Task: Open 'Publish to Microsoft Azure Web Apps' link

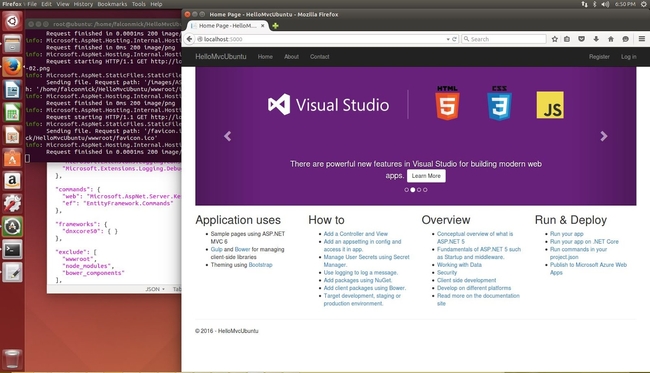Action: tap(588, 269)
